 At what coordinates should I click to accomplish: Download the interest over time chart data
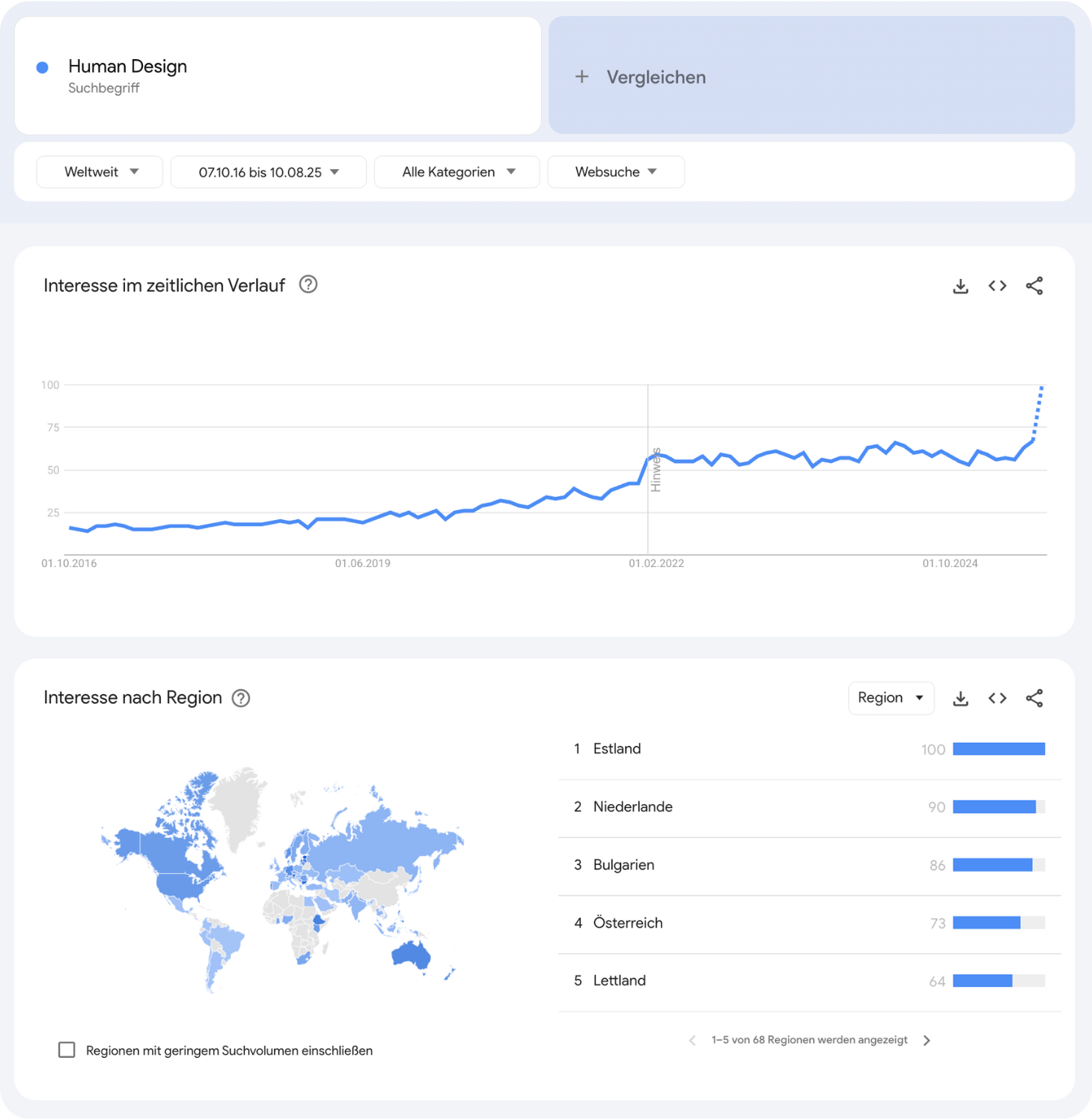(x=960, y=286)
